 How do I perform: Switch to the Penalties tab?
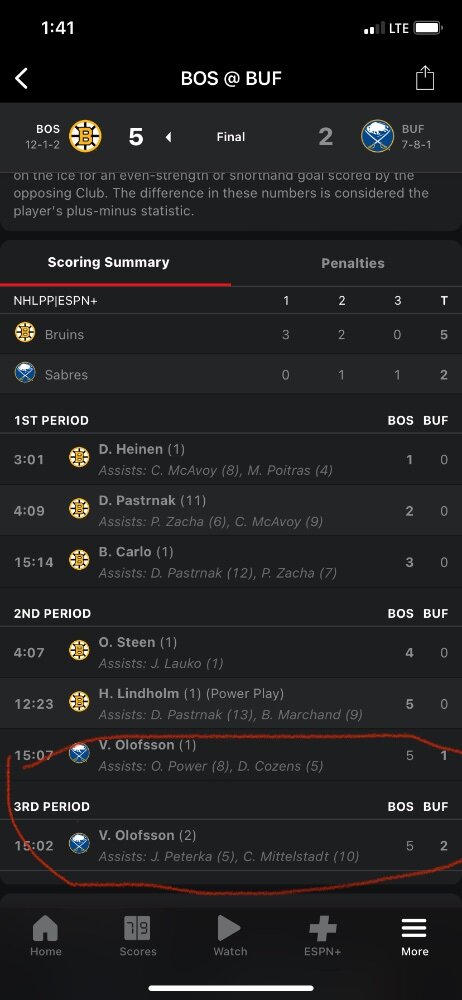[x=352, y=263]
